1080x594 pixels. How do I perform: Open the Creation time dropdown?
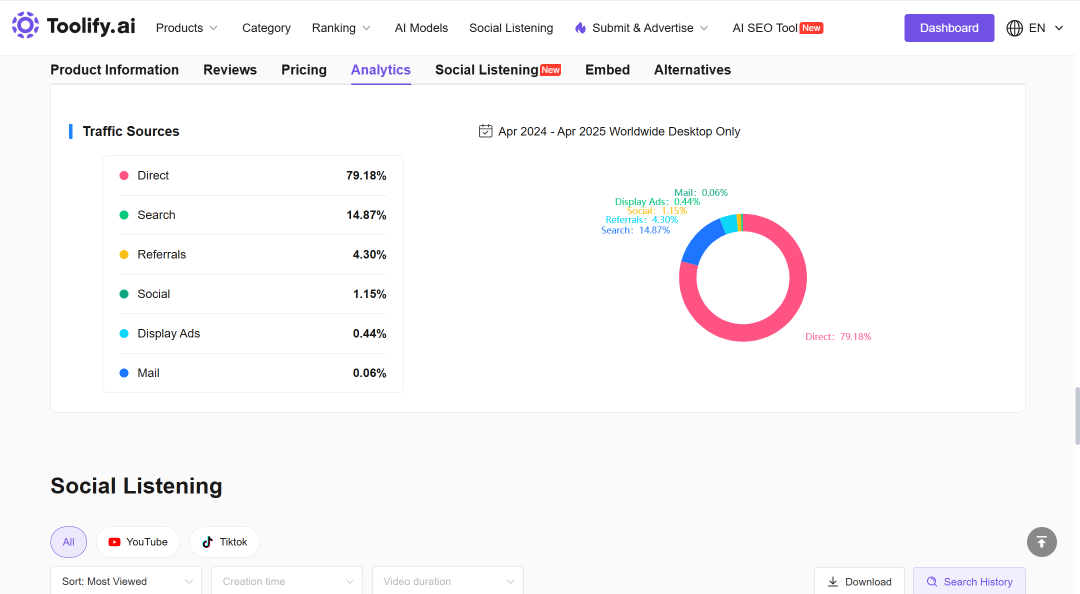[x=287, y=582]
